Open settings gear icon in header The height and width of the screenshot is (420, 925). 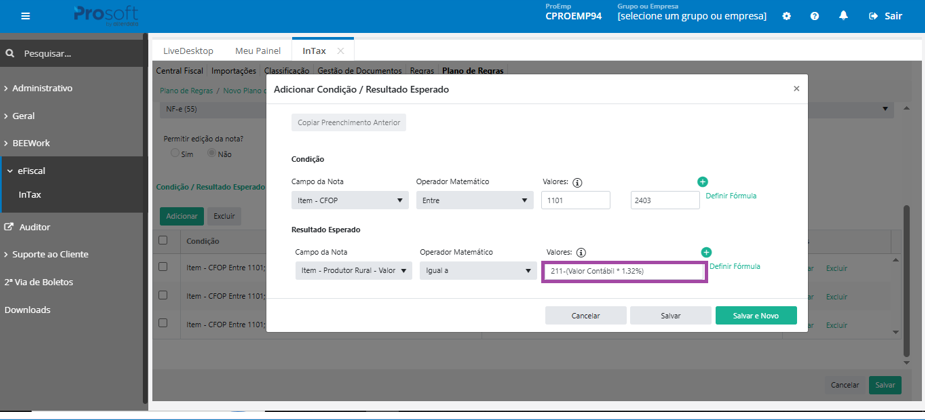(x=786, y=16)
